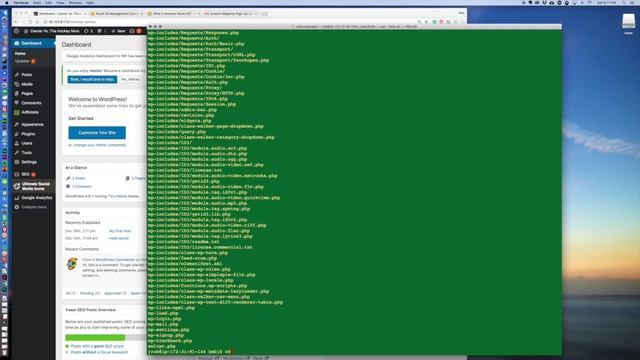Open Media in WordPress sidebar

[x=27, y=84]
